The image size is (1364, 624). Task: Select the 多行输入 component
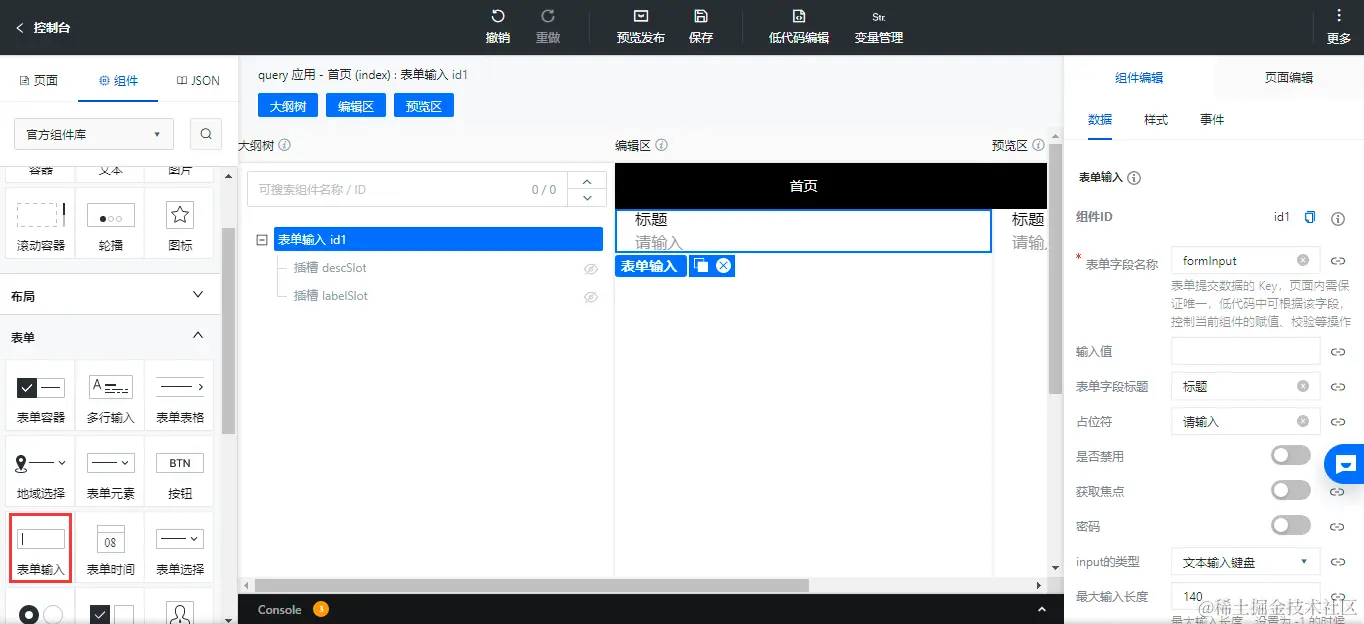tap(111, 396)
